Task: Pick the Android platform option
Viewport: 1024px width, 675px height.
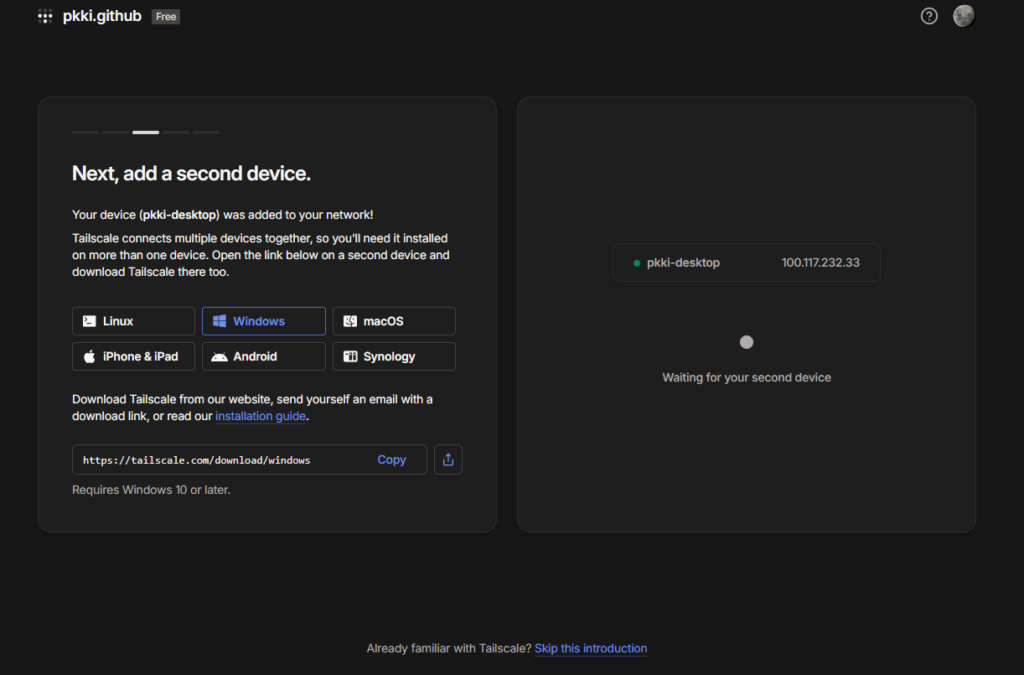Action: (263, 356)
